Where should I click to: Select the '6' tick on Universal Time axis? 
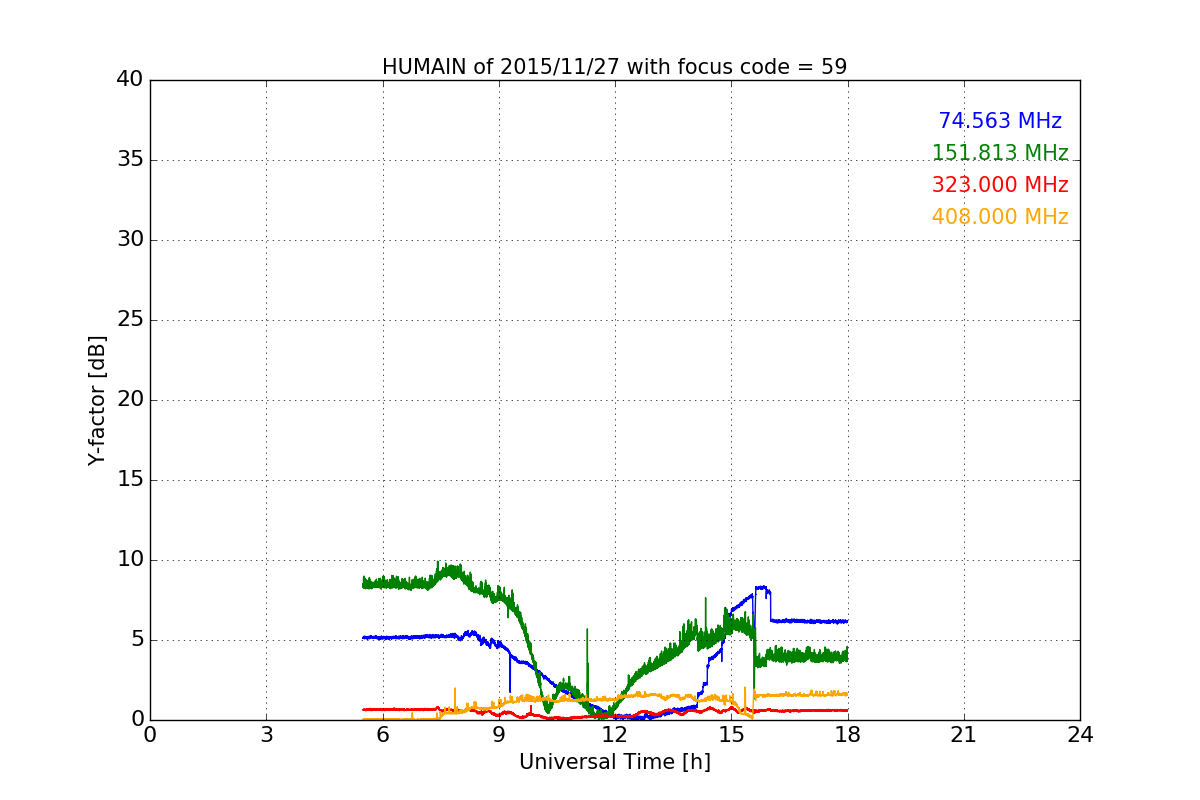point(382,734)
